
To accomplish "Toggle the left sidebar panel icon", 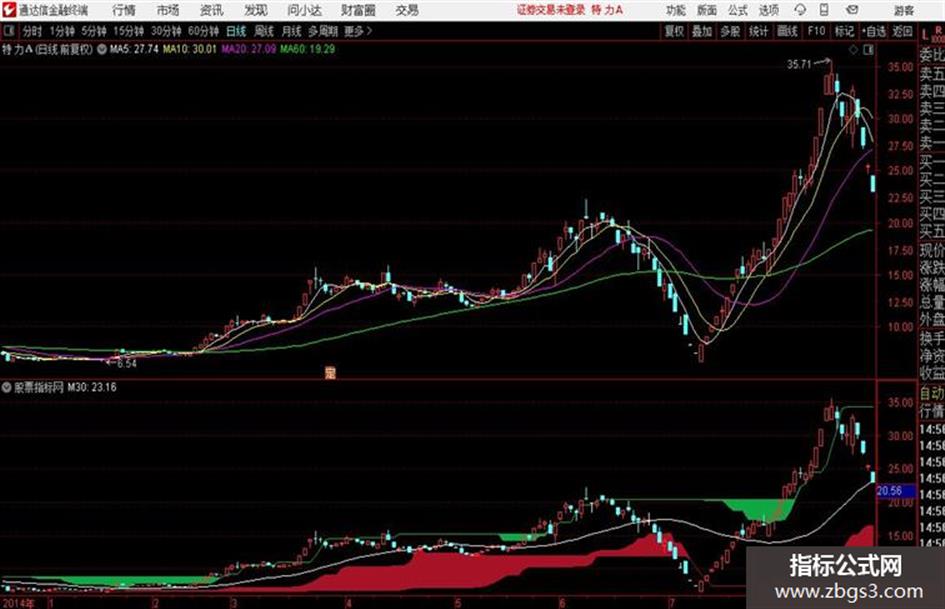I will click(8, 30).
